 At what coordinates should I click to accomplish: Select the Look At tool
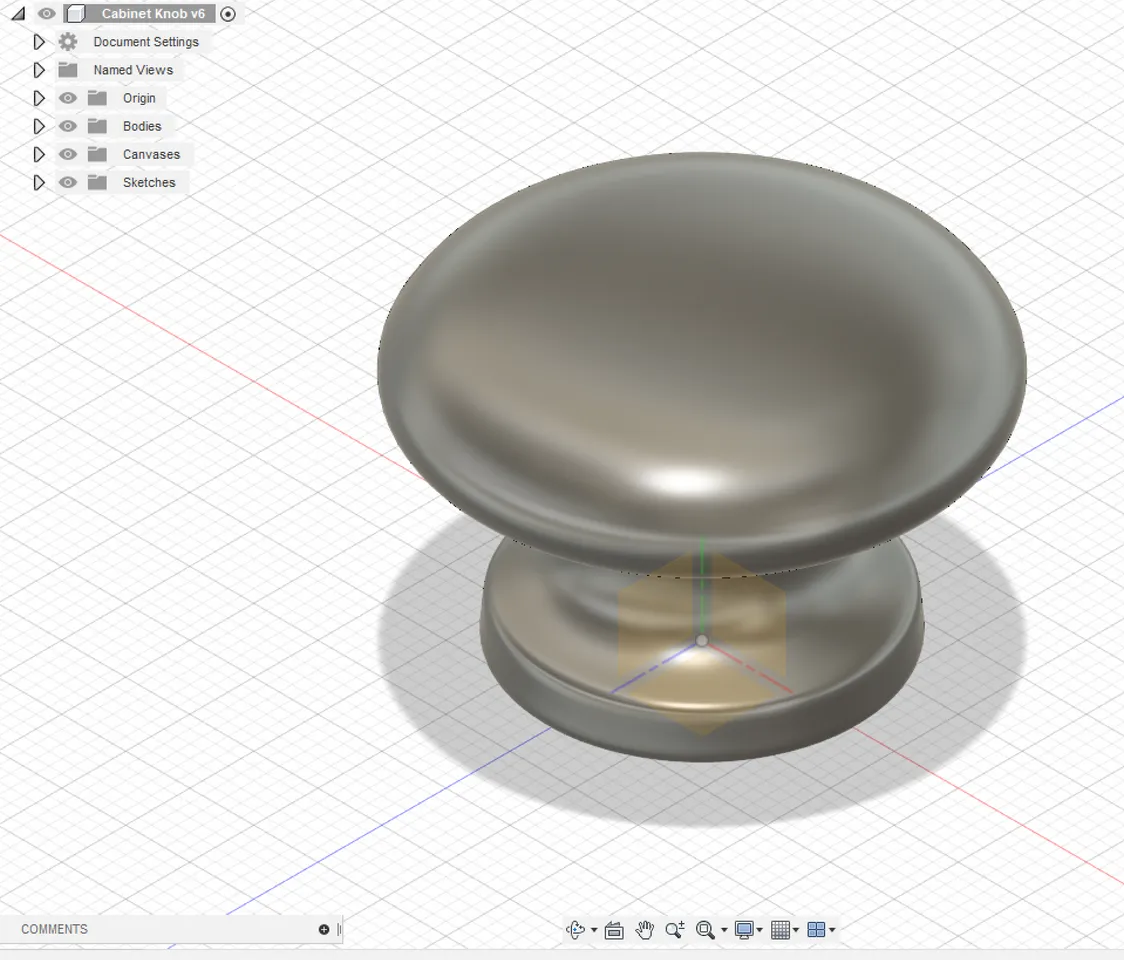[614, 929]
